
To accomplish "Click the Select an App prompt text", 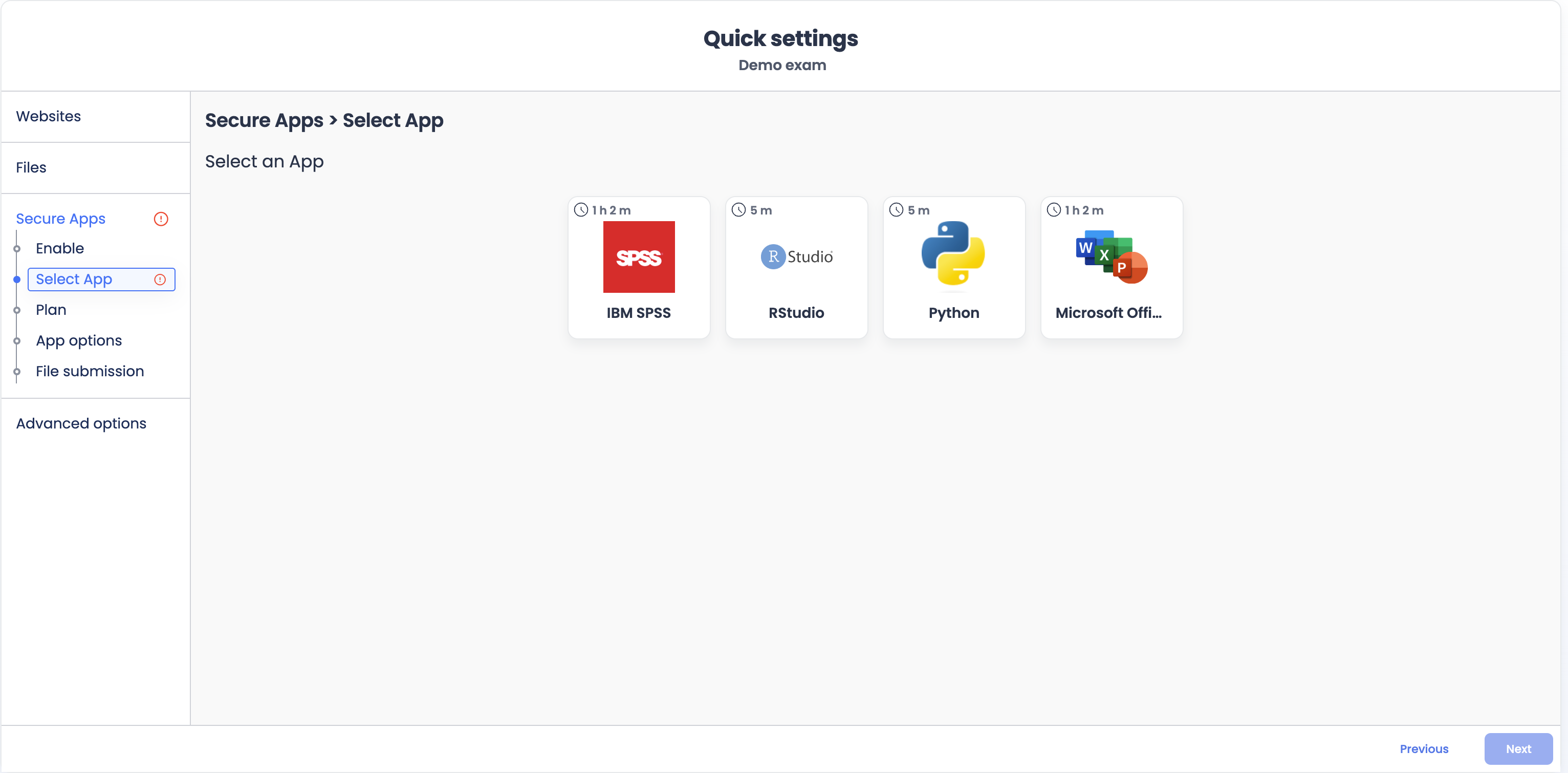I will (264, 162).
